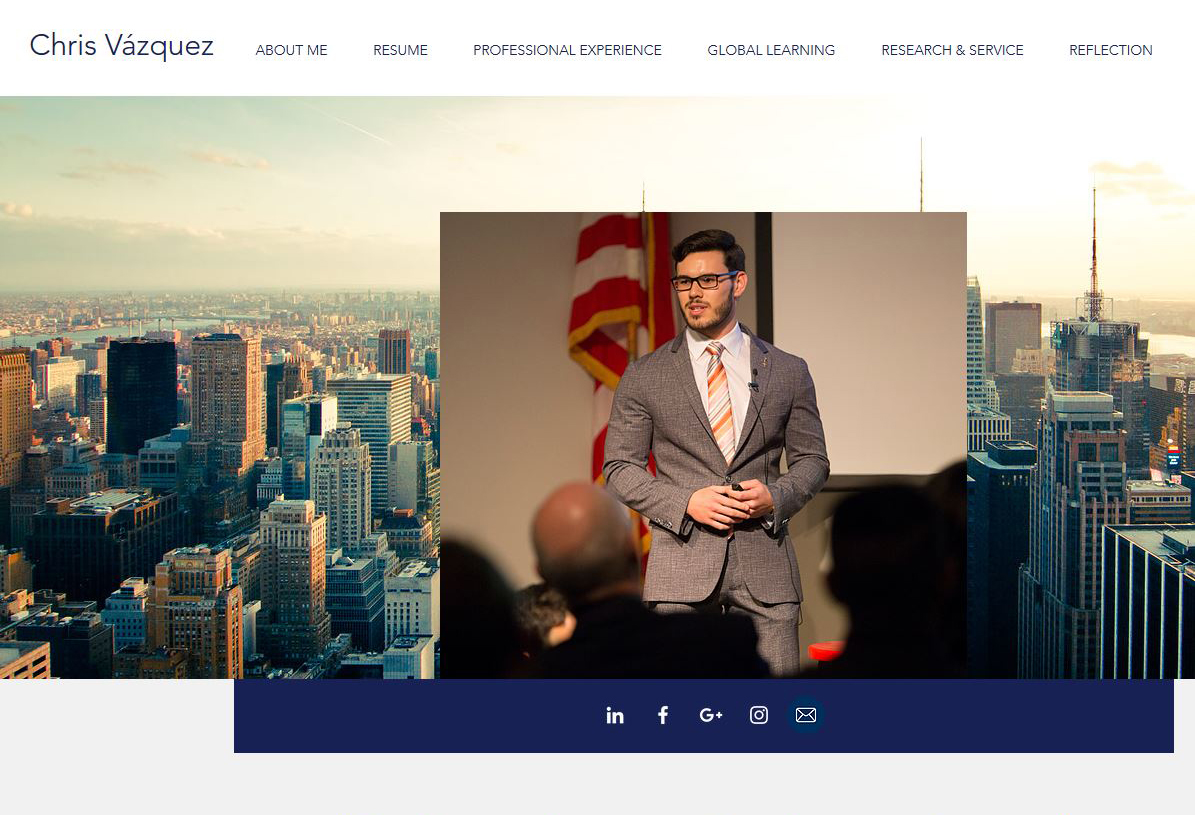Click the email envelope icon
Screen dimensions: 1195x815
pos(806,715)
